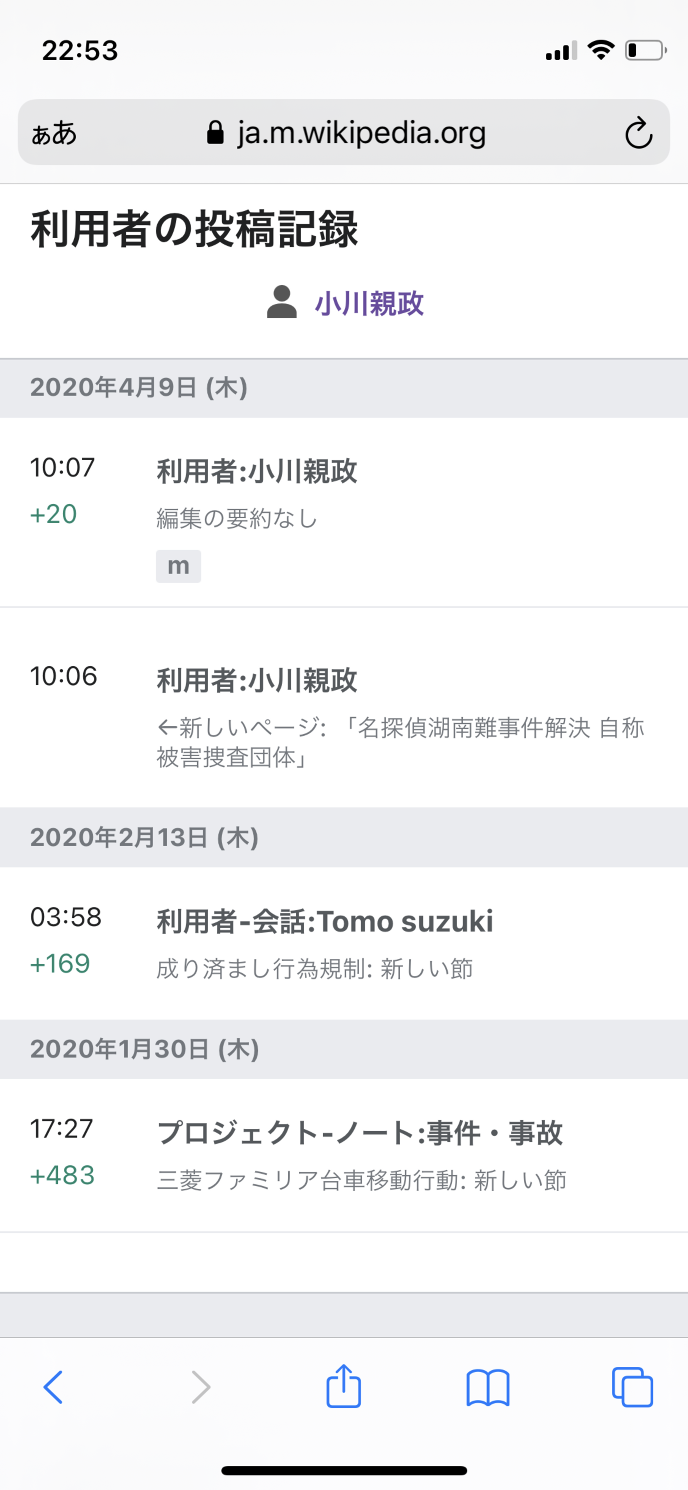Open 利用者-会話:Tomo suzuki contribution
Screen dimensions: 688x1490
(325, 921)
